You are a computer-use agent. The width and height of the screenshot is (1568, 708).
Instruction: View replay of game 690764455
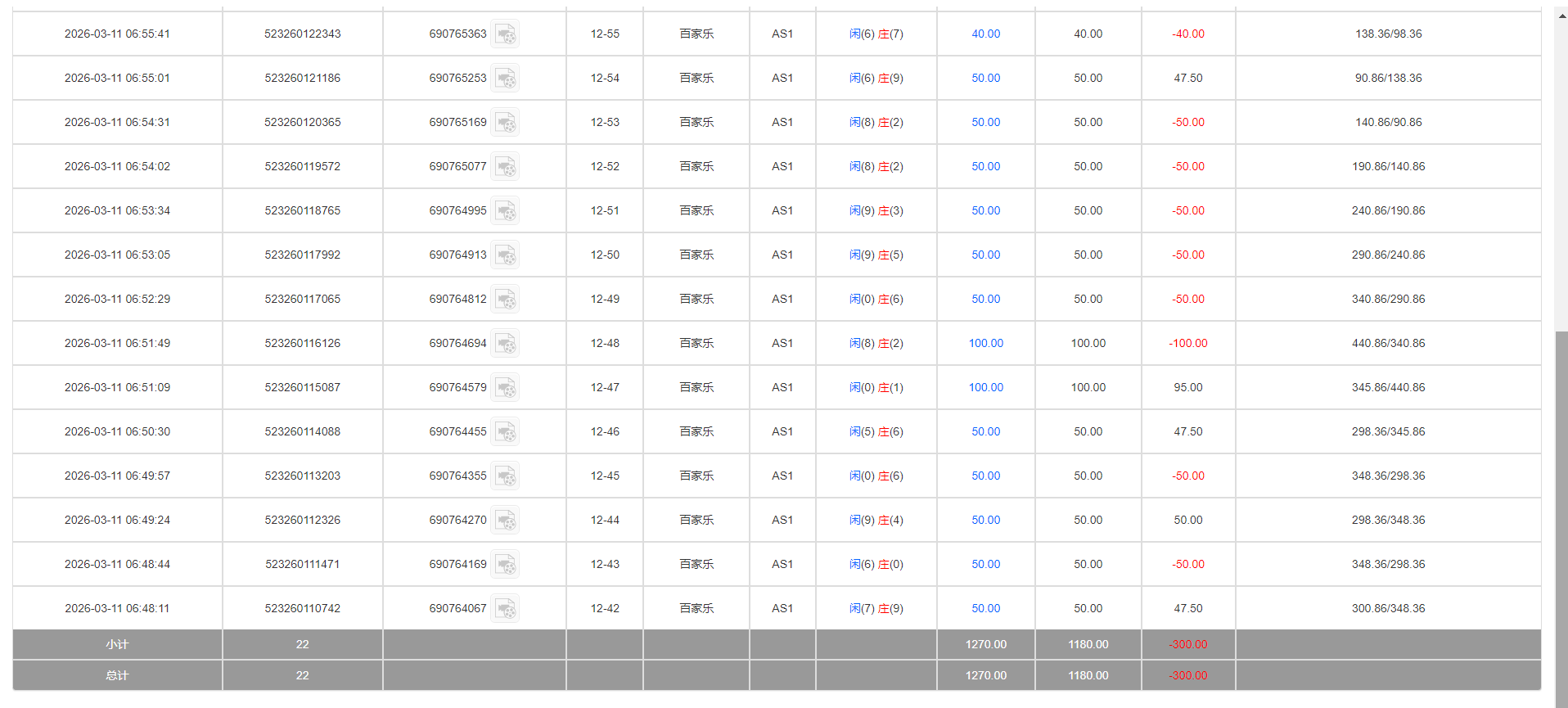coord(505,432)
